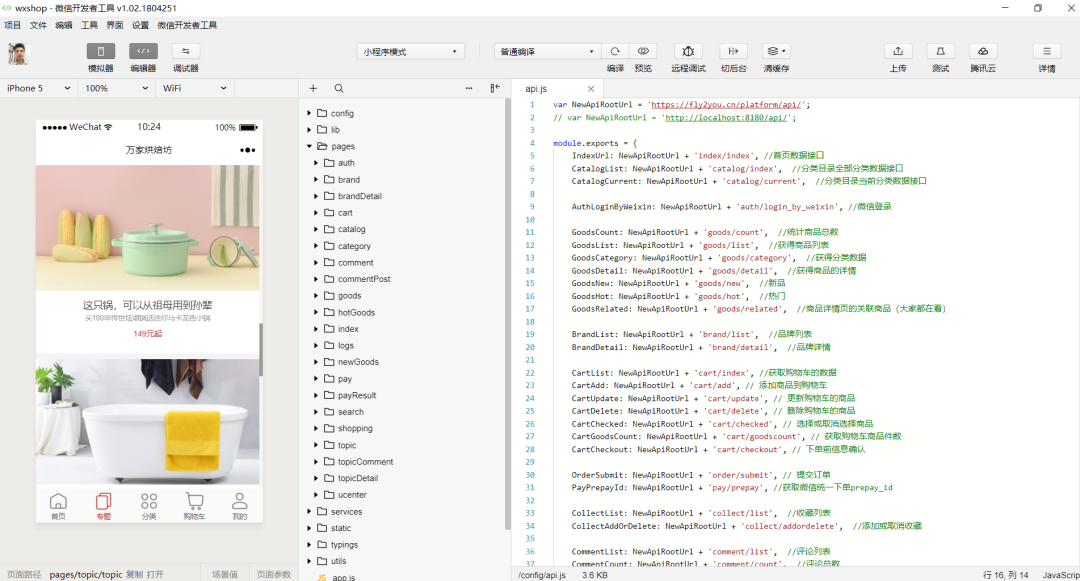Click the simulator vertical scrollbar
Screen dimensions: 1080x581
pos(261,349)
